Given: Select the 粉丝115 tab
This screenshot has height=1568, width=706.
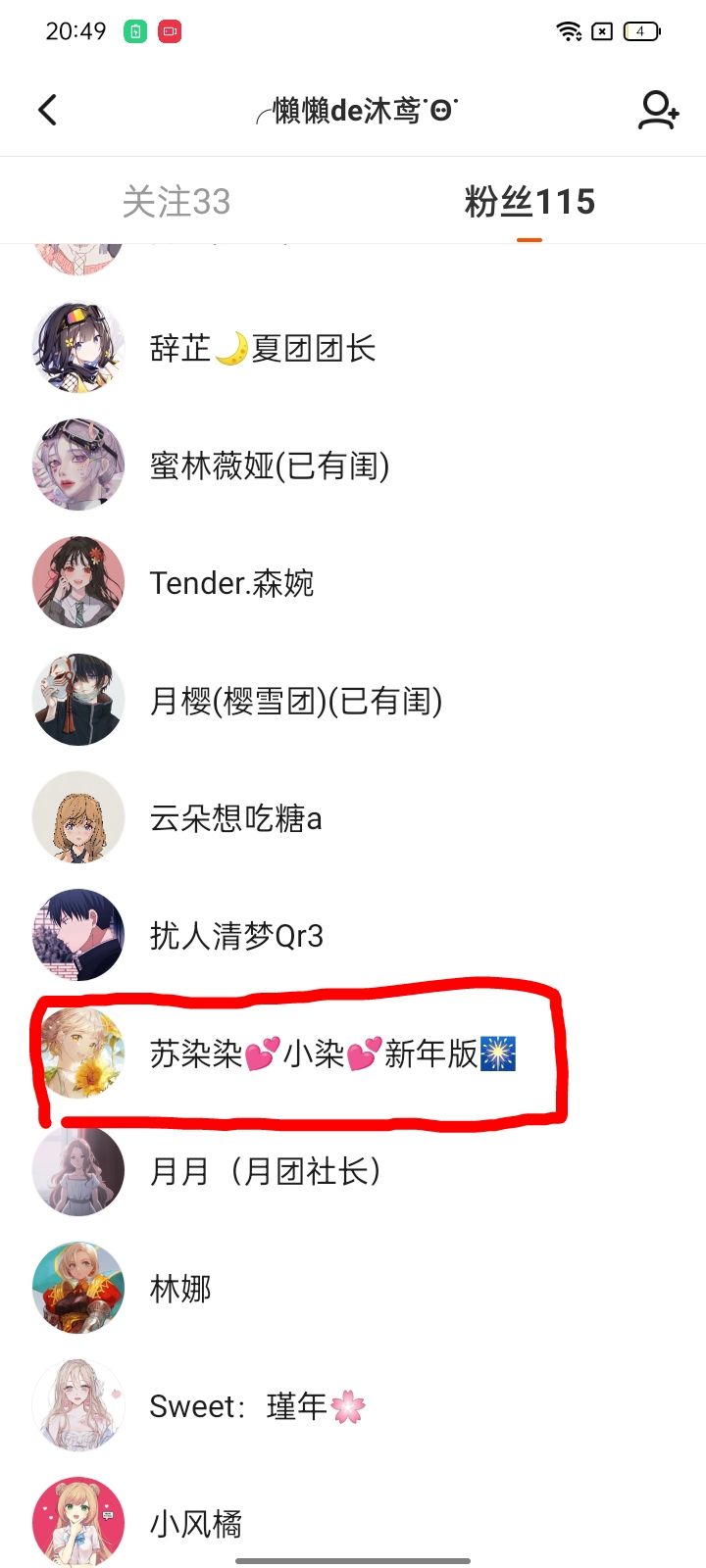Looking at the screenshot, I should pos(529,202).
